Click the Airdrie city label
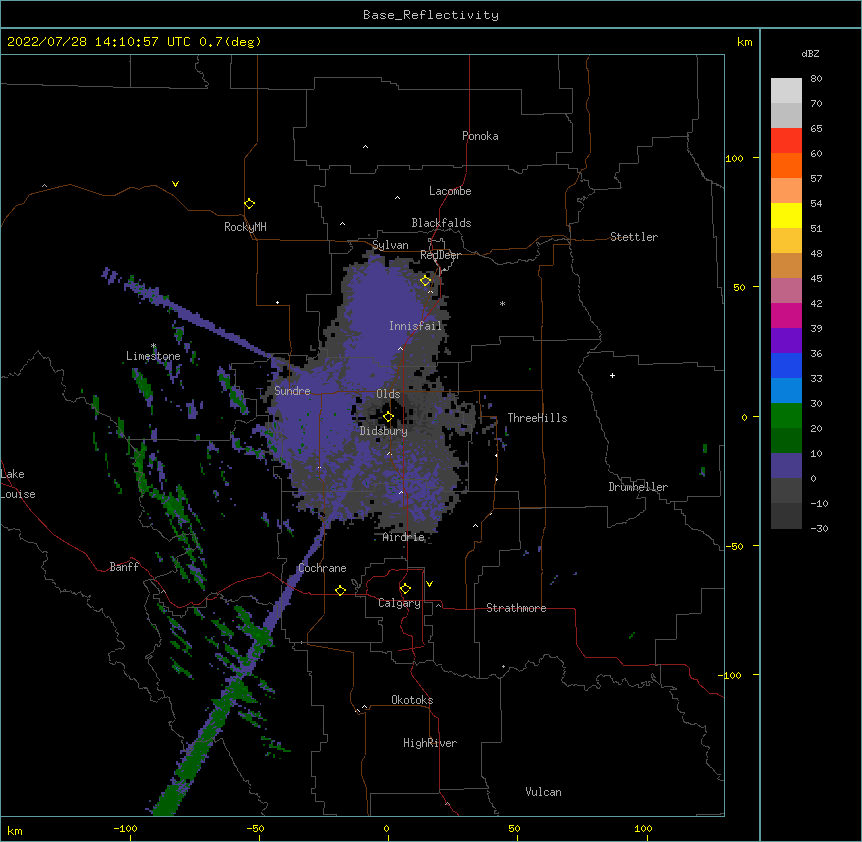The image size is (862, 842). point(403,537)
